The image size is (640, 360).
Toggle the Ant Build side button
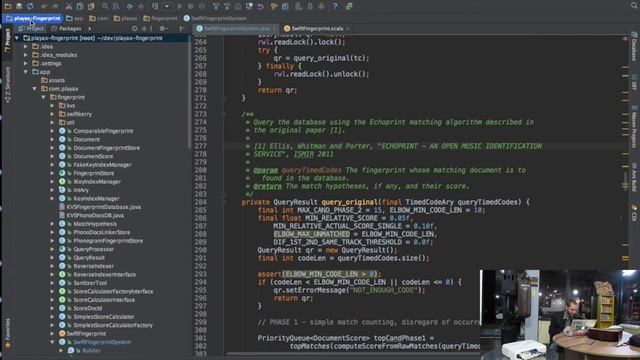[634, 177]
